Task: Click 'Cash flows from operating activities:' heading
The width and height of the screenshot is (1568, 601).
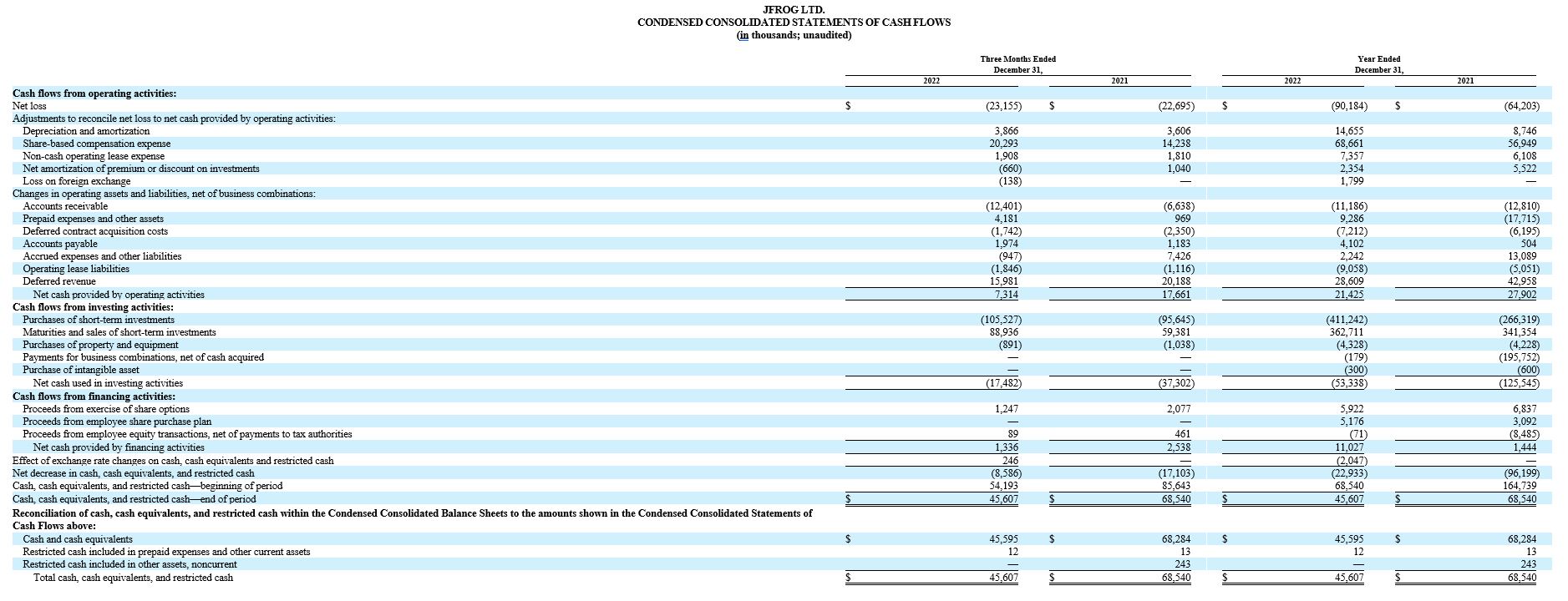Action: coord(94,93)
